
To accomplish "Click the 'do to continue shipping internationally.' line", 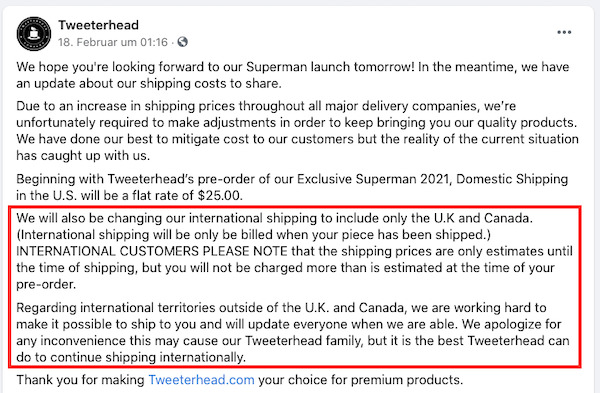I will click(131, 357).
